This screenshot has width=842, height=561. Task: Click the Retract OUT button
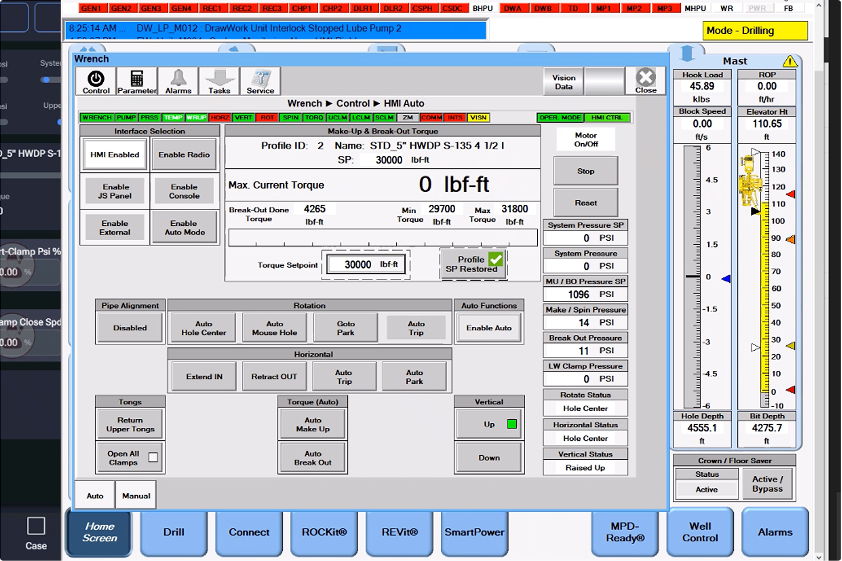274,376
